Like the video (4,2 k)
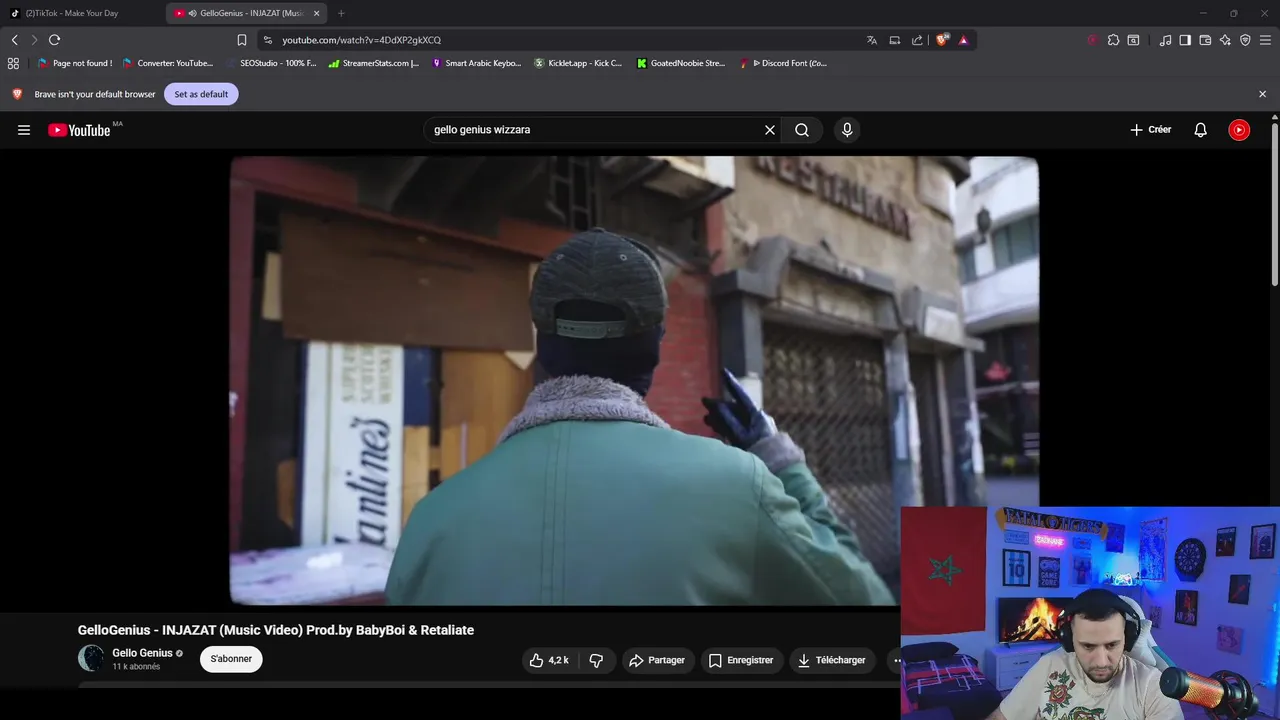 pos(549,660)
